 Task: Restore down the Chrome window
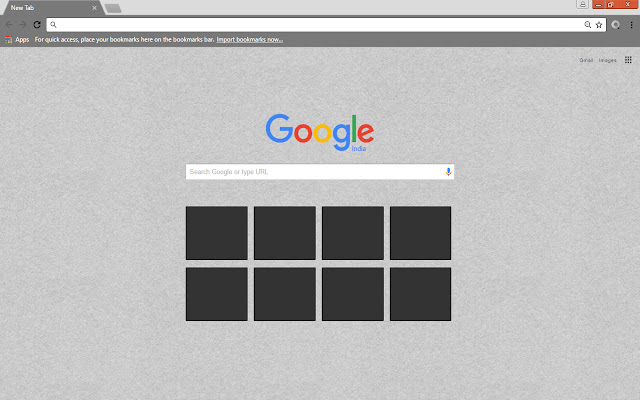pyautogui.click(x=611, y=4)
